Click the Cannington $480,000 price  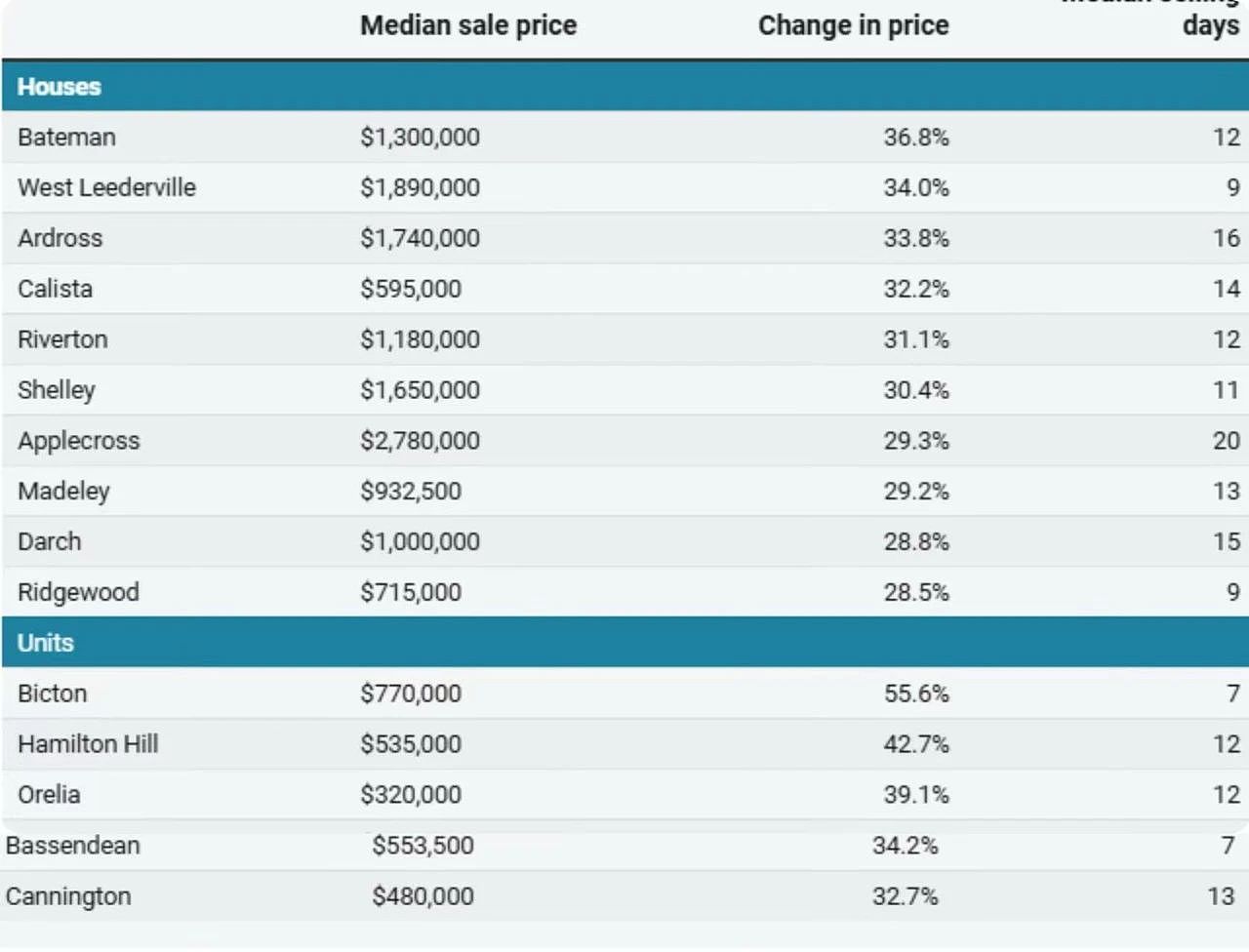423,896
